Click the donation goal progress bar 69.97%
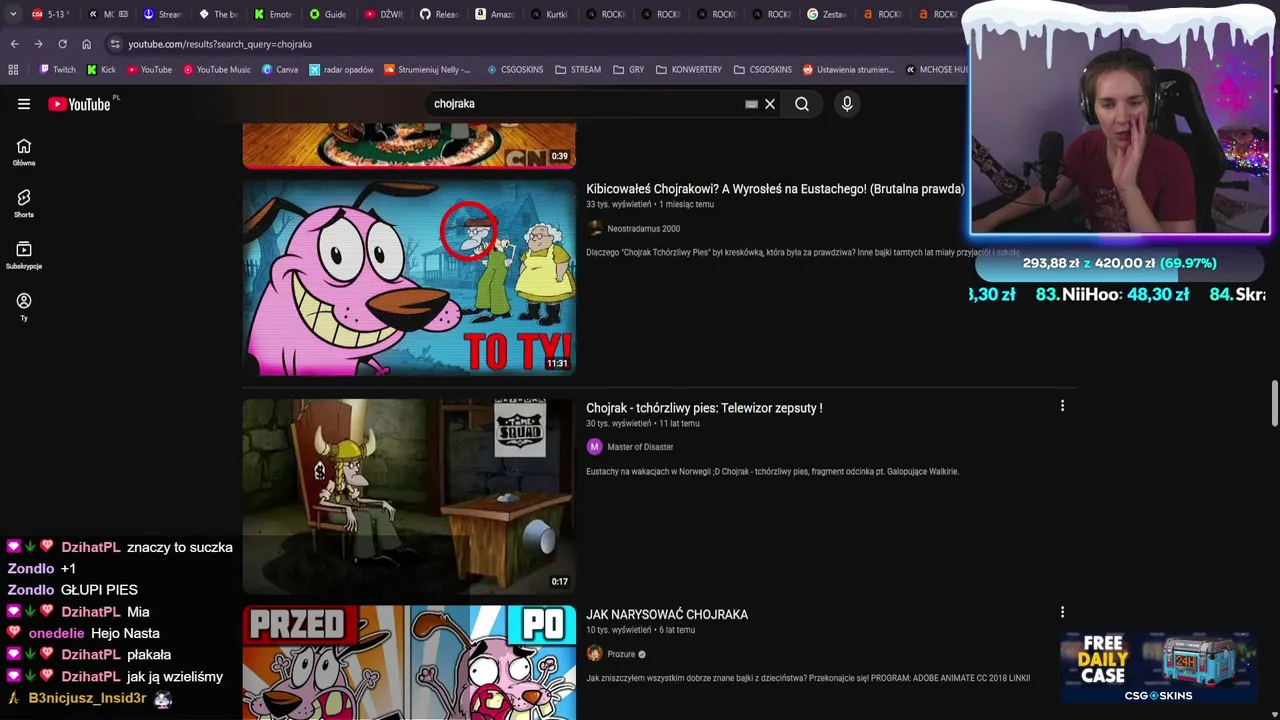The image size is (1280, 720). tap(1120, 263)
